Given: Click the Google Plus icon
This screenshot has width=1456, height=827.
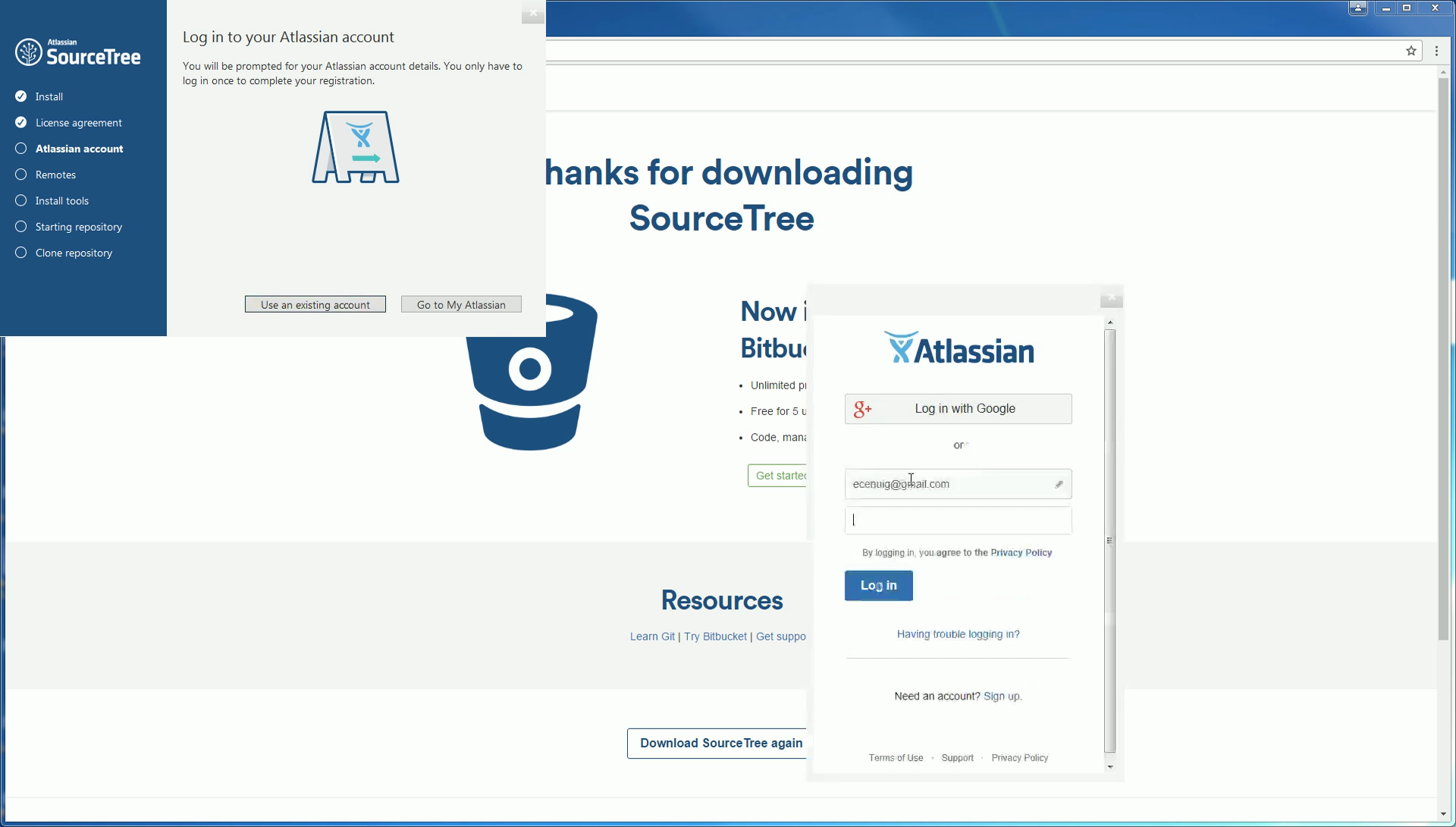Looking at the screenshot, I should tap(862, 410).
